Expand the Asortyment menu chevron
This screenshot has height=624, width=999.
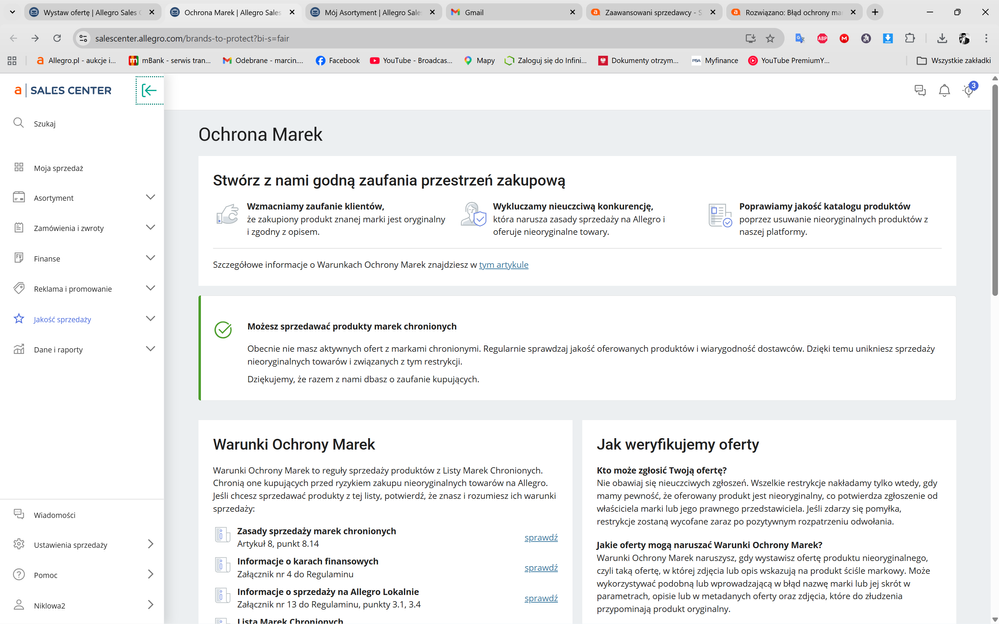150,197
